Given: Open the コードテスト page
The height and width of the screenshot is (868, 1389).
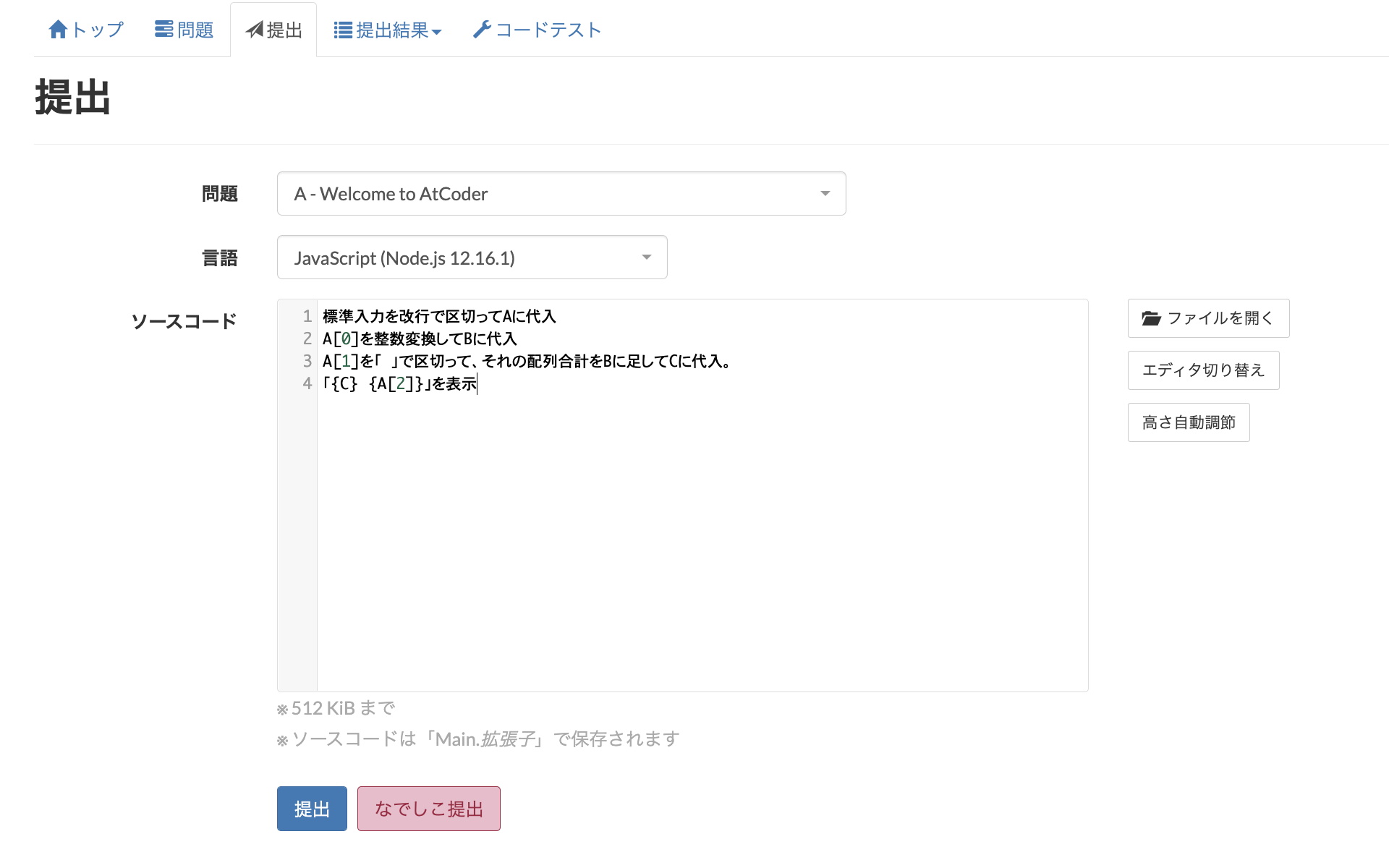Looking at the screenshot, I should pyautogui.click(x=535, y=29).
